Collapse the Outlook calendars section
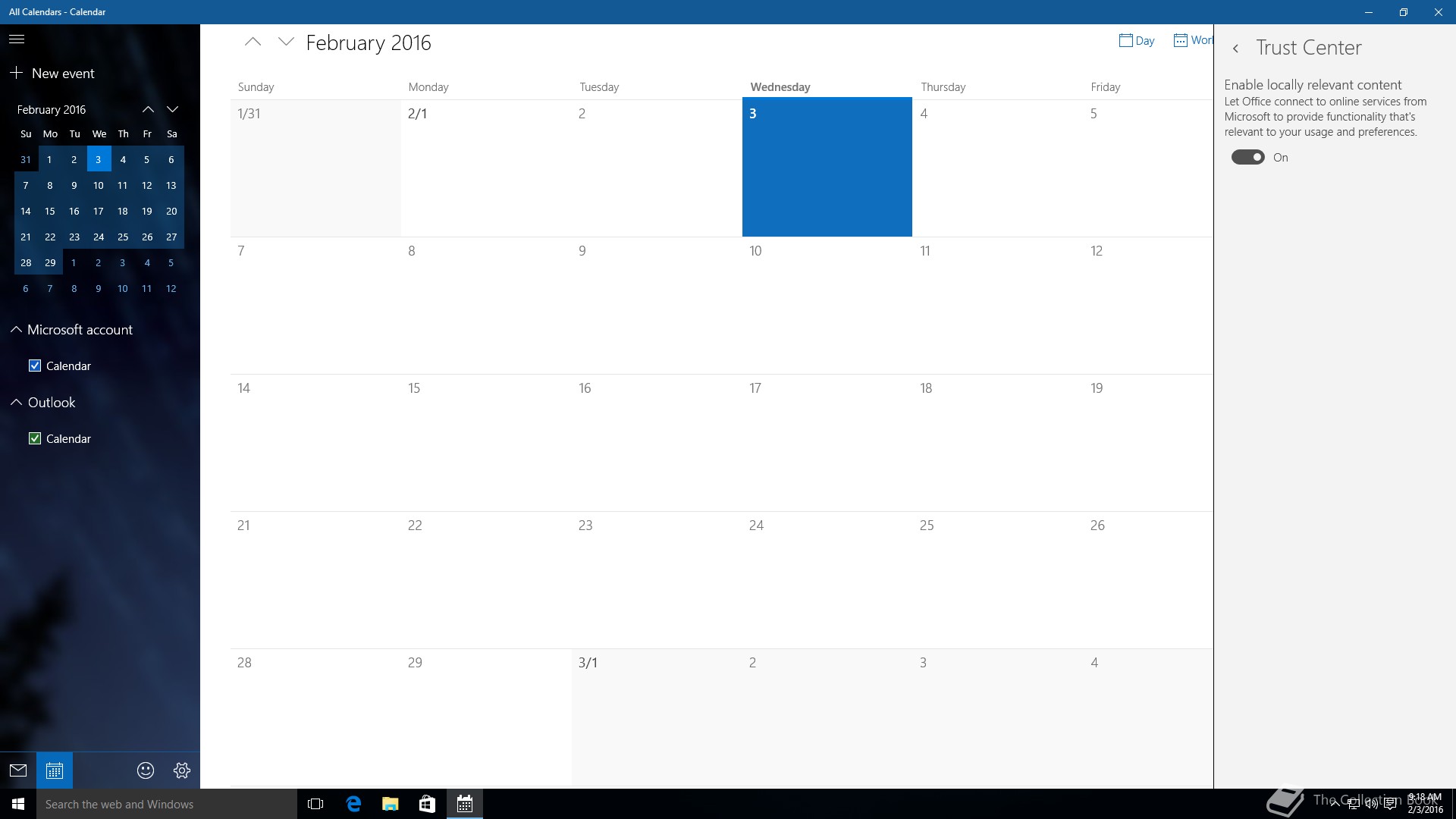This screenshot has width=1456, height=819. point(16,403)
